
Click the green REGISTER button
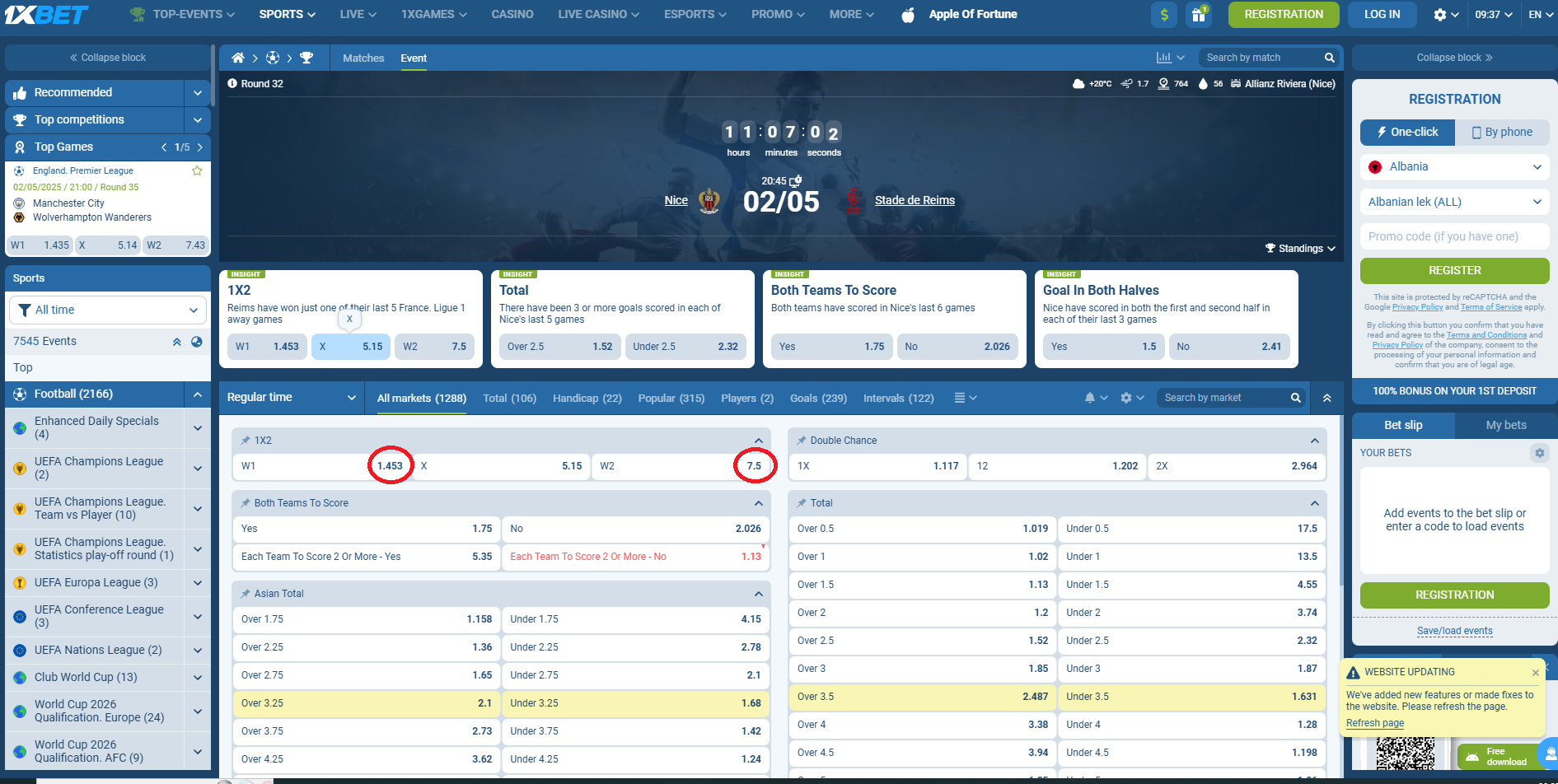point(1454,271)
